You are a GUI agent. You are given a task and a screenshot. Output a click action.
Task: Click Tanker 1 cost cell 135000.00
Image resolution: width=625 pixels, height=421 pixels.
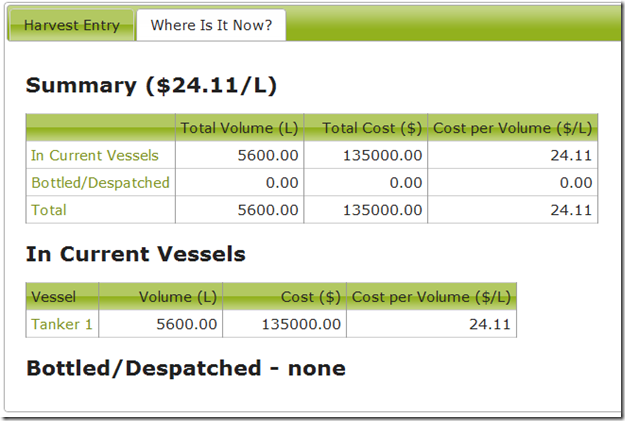[x=285, y=324]
